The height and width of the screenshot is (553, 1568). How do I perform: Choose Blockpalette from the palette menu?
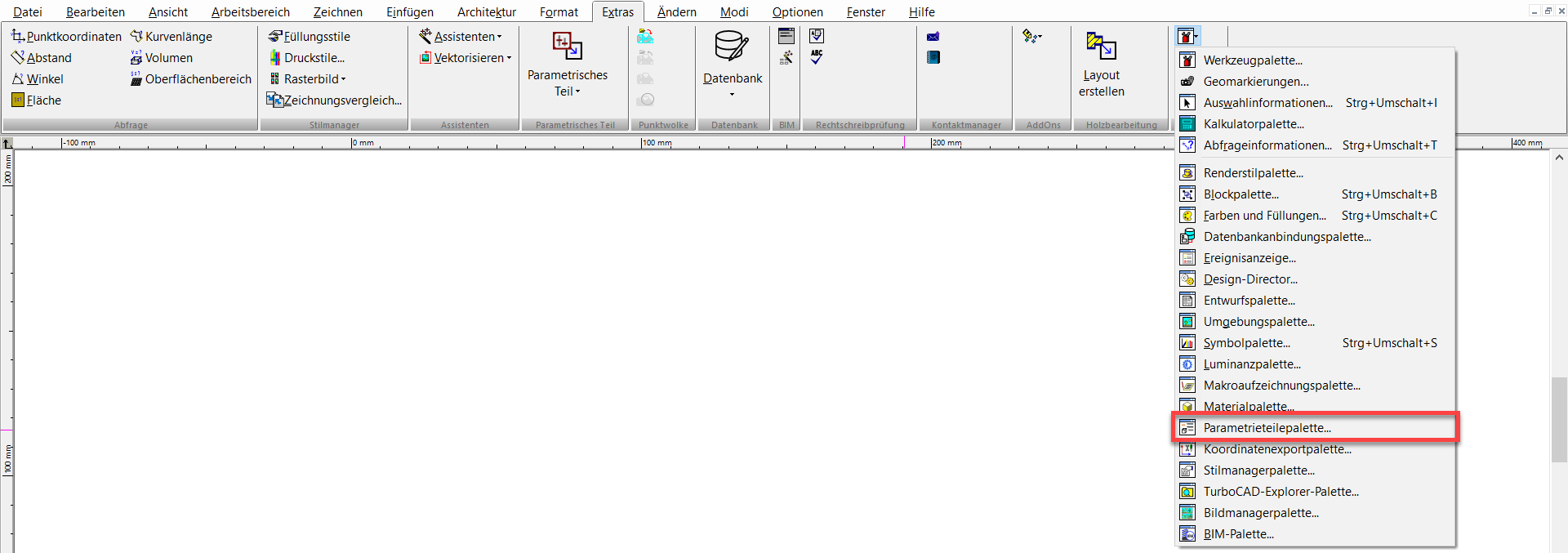1241,194
